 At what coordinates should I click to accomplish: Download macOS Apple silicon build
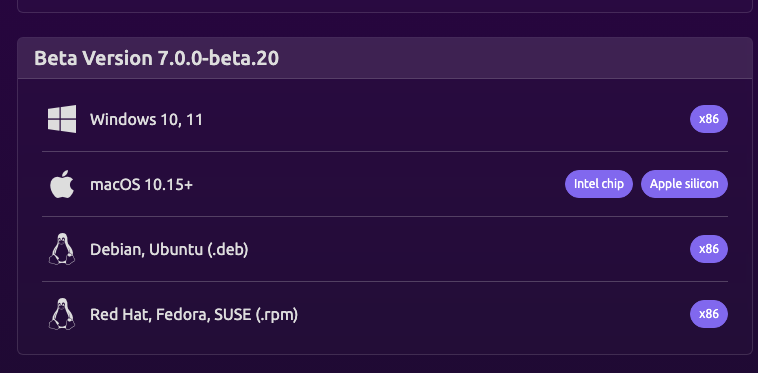pos(684,184)
